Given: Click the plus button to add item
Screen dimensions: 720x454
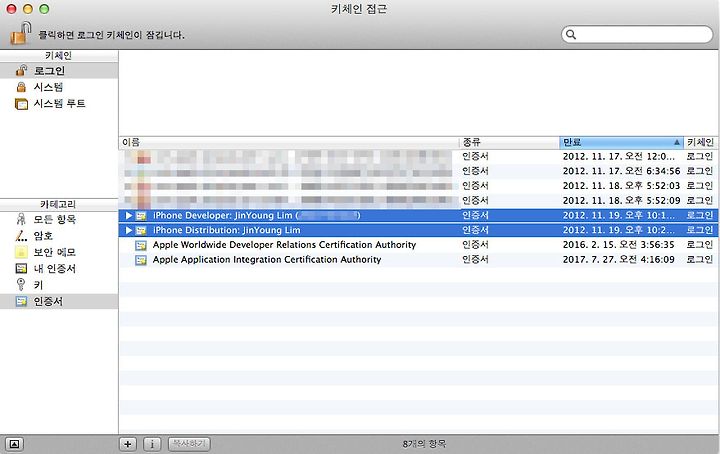Looking at the screenshot, I should (128, 444).
